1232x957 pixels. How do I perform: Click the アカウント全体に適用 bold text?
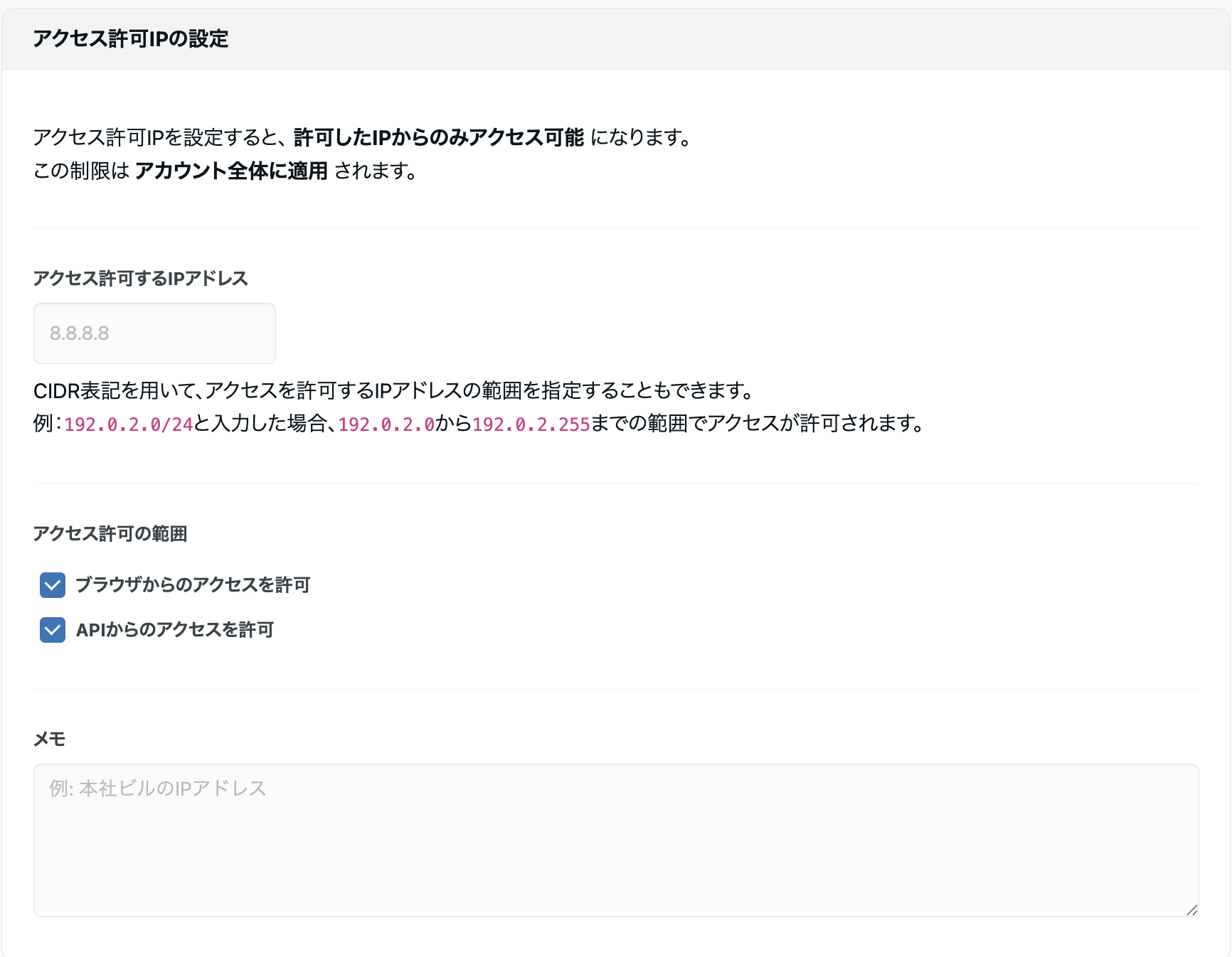232,170
